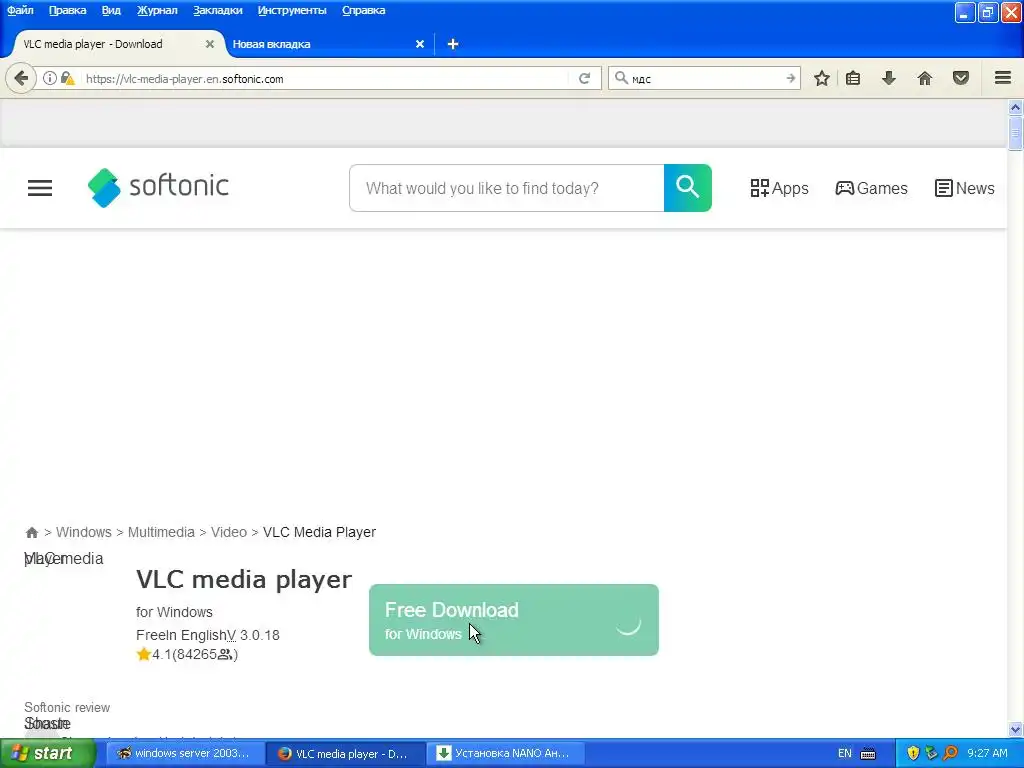The width and height of the screenshot is (1024, 768).
Task: Switch to windows server 2003 taskbar item
Action: tap(185, 754)
